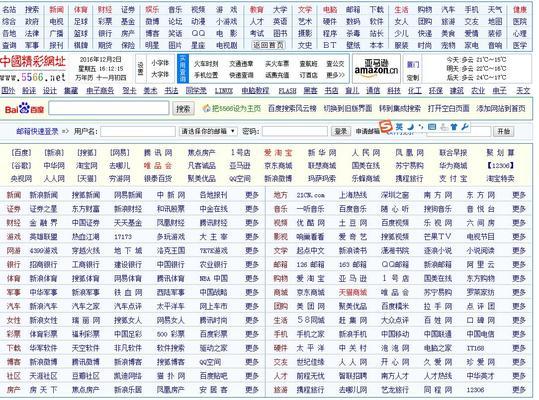Change the weather city 厦门

pyautogui.click(x=412, y=65)
